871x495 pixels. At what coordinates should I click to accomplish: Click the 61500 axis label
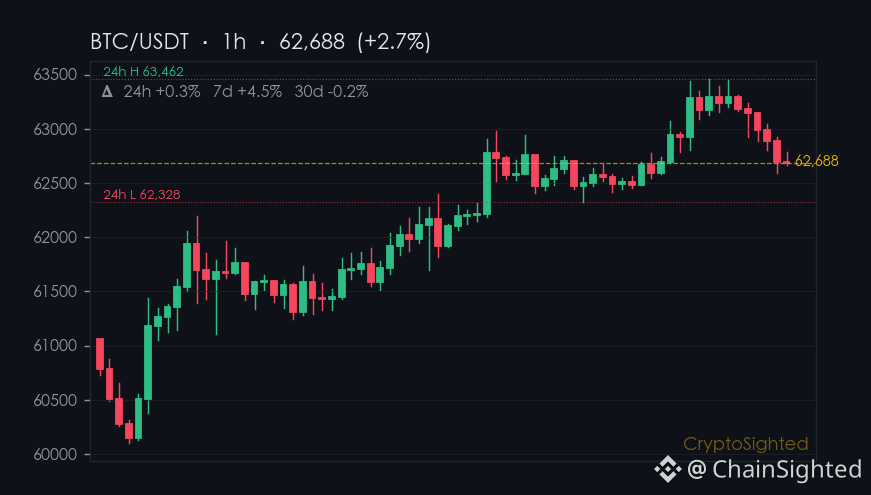55,291
